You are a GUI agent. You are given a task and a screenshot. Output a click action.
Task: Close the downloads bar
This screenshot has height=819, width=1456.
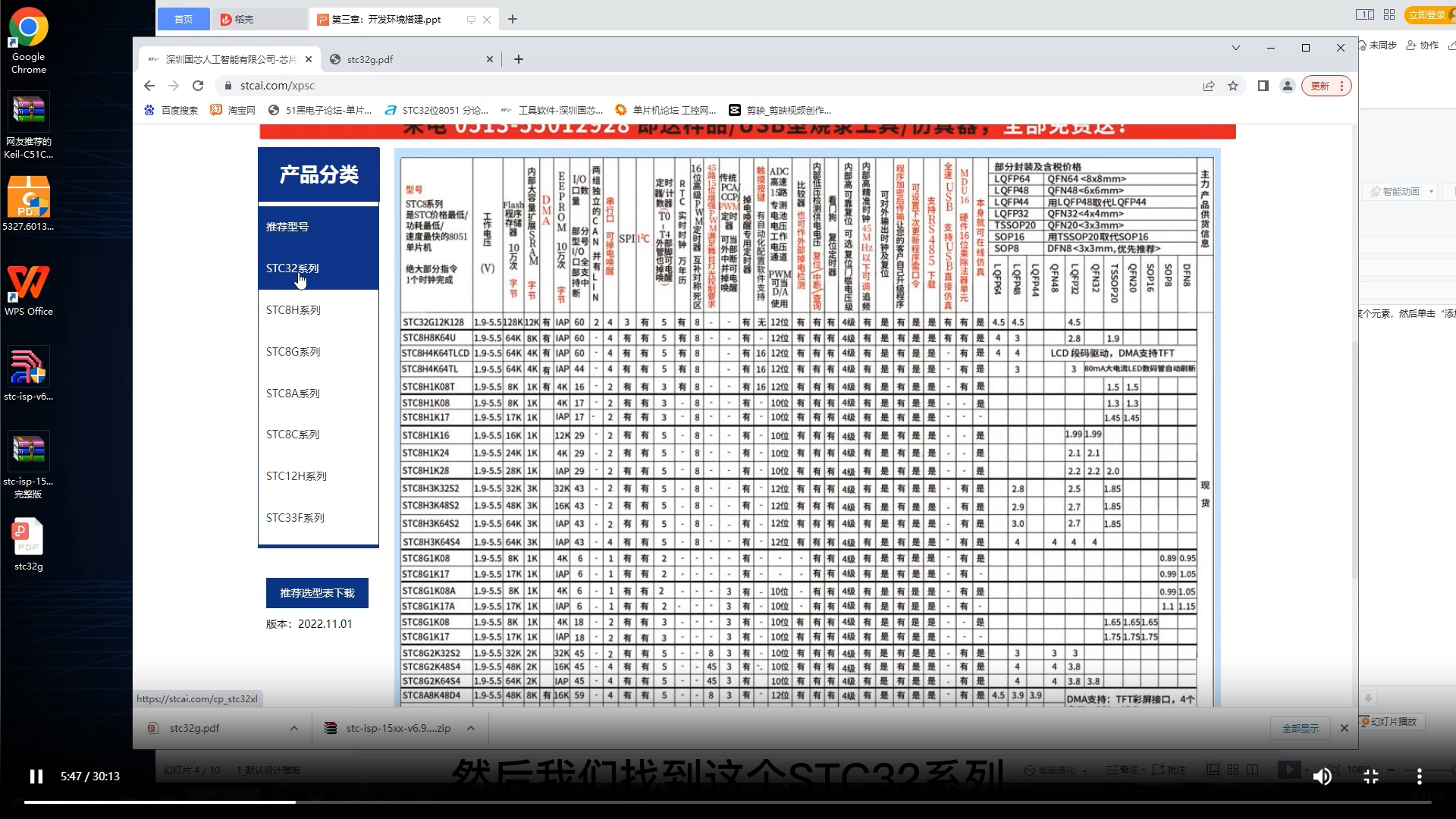point(1344,728)
